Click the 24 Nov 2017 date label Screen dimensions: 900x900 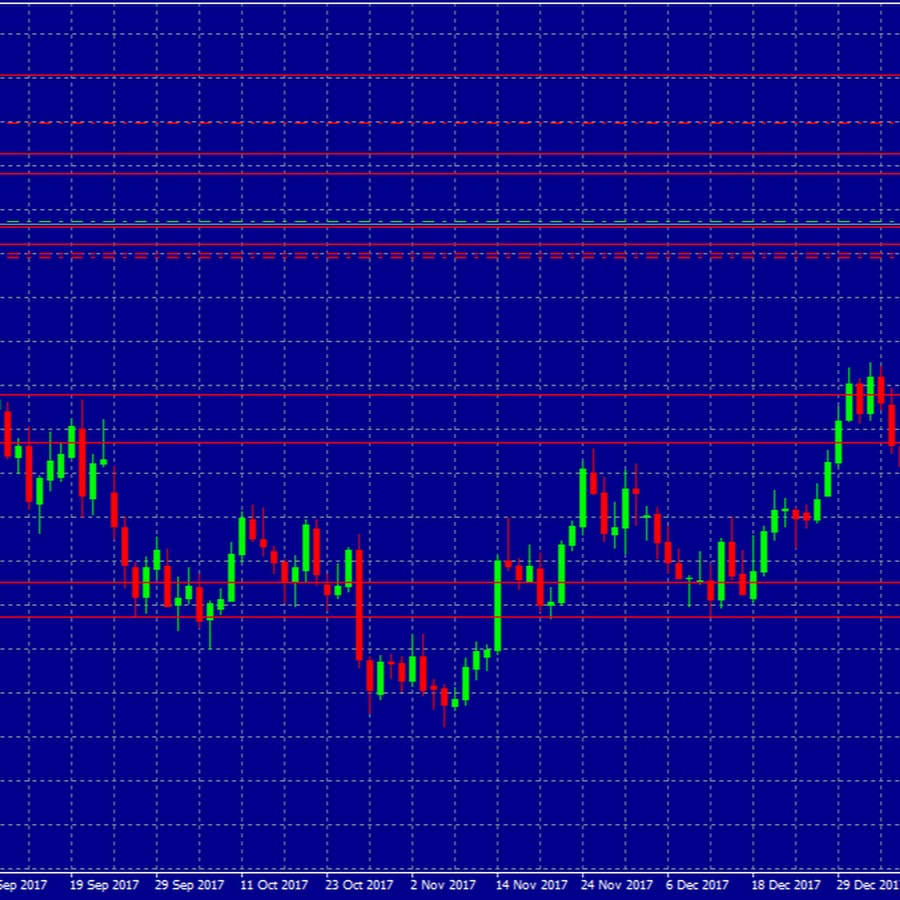(617, 885)
